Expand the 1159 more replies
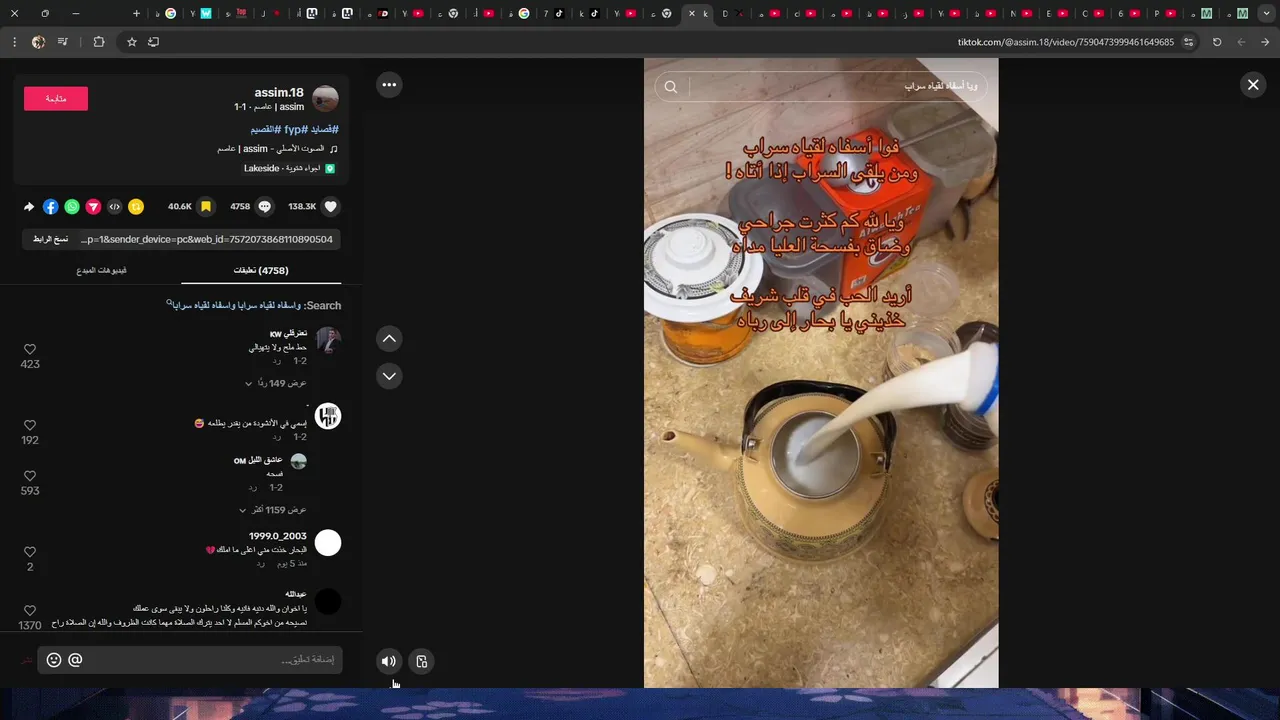The height and width of the screenshot is (720, 1280). coord(273,510)
